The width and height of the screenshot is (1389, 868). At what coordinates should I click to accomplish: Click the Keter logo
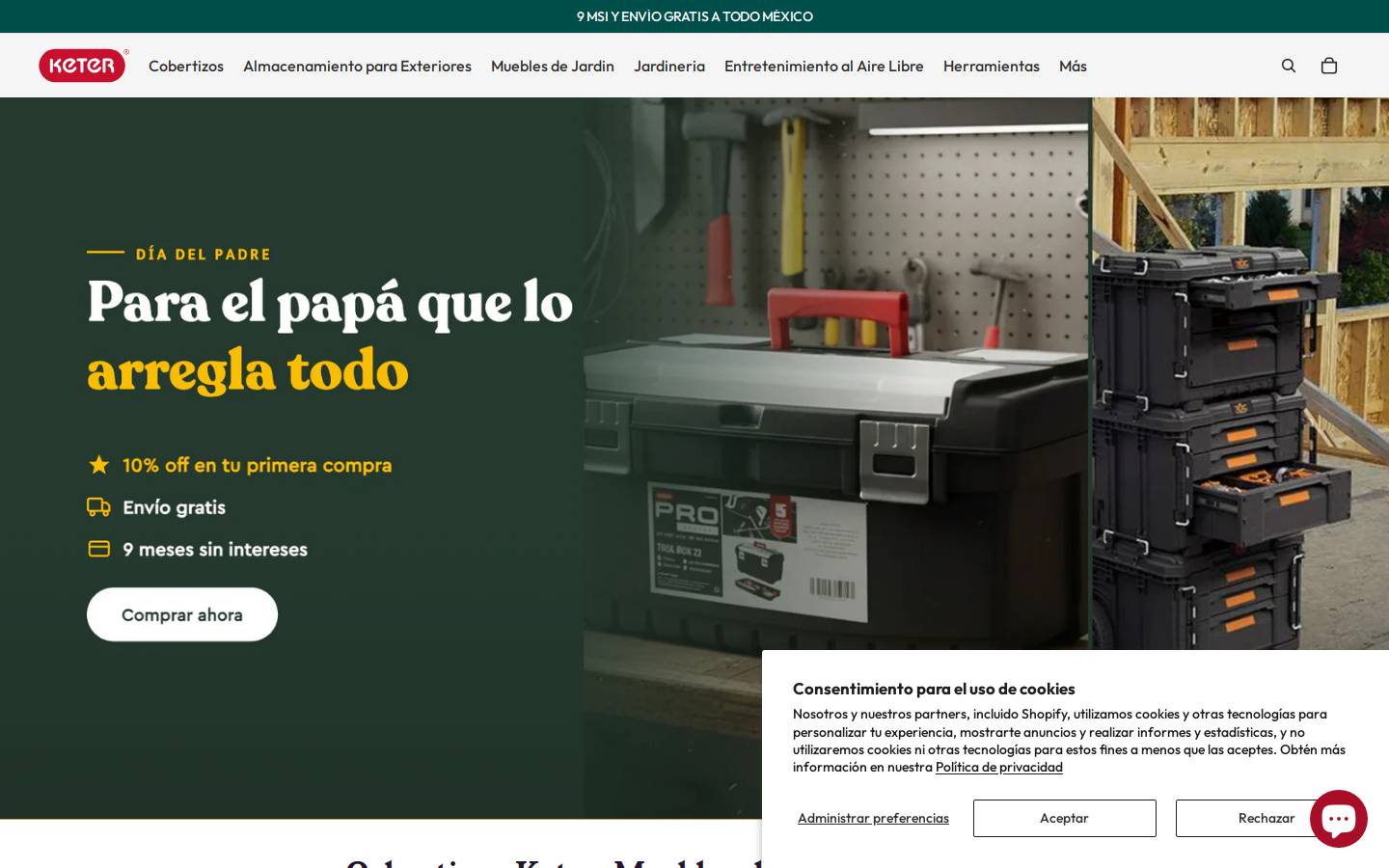point(83,66)
